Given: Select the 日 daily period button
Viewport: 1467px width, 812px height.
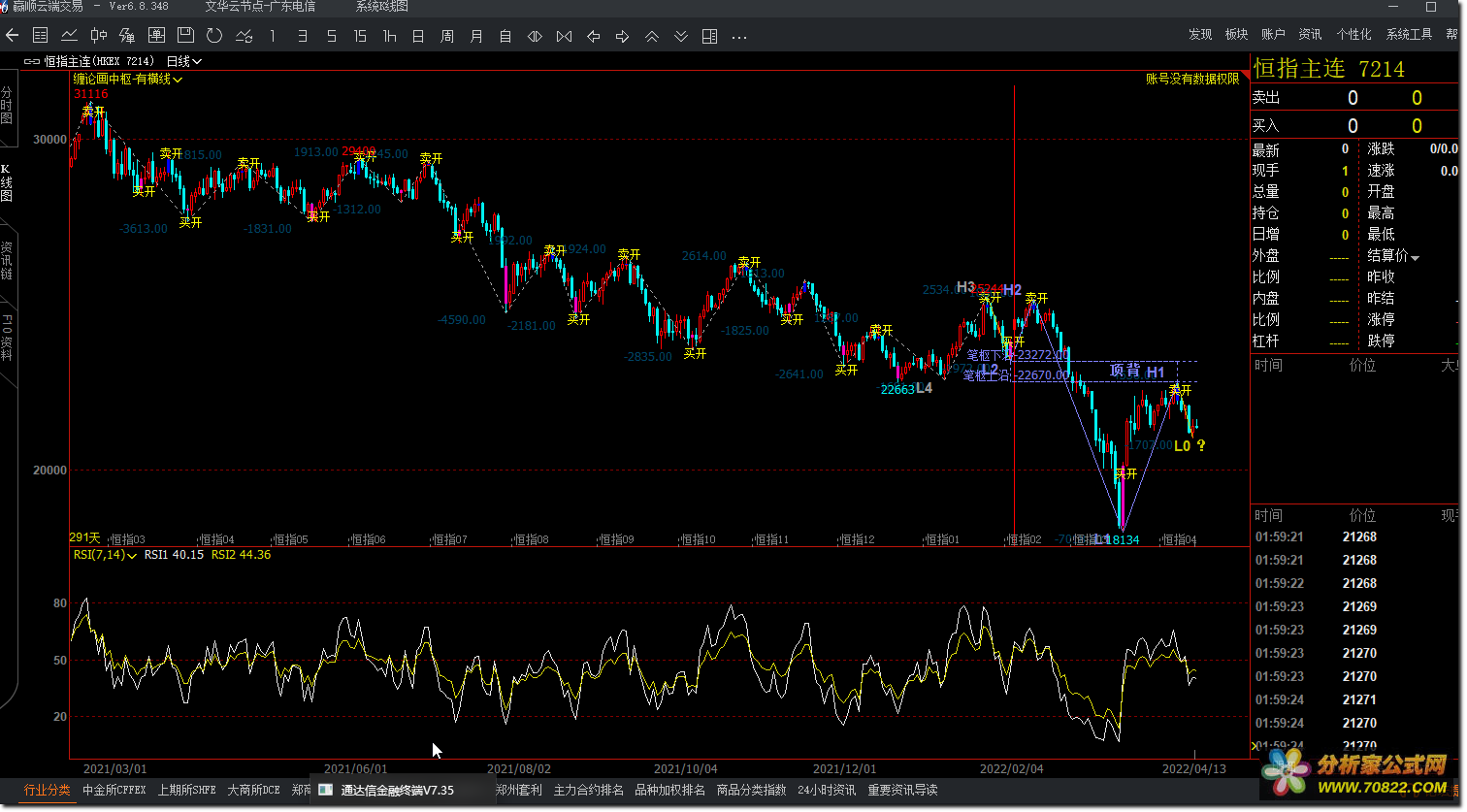Looking at the screenshot, I should tap(418, 36).
